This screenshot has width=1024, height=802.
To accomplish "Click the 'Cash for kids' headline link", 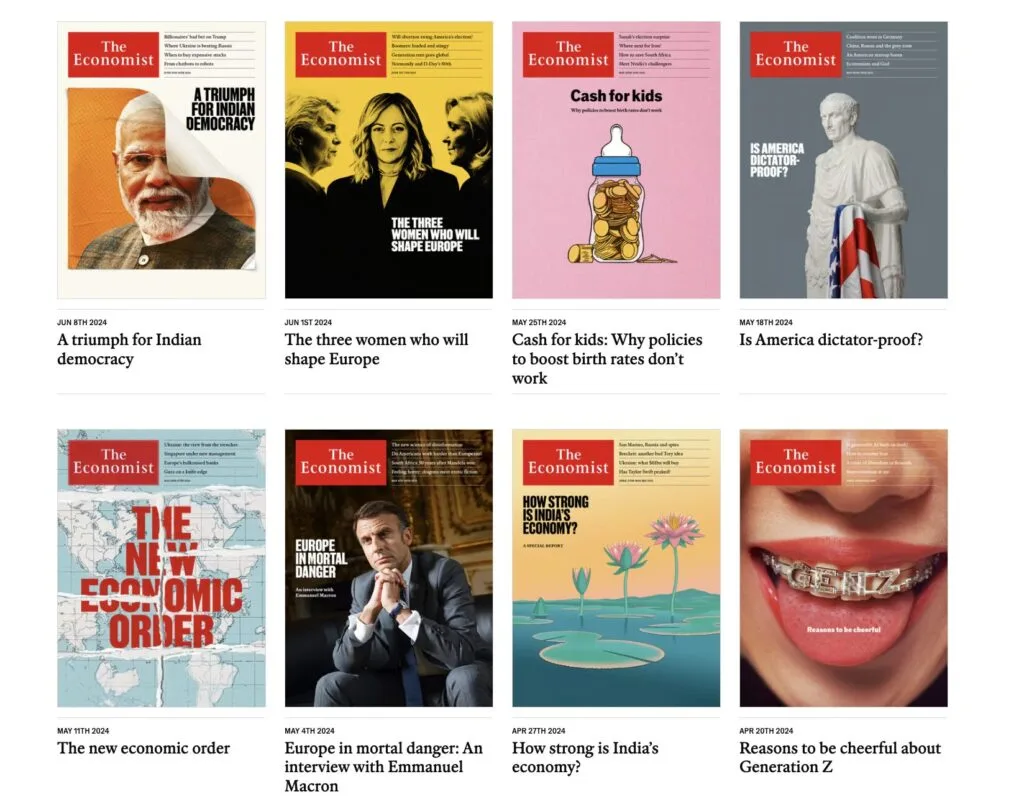I will tap(607, 359).
